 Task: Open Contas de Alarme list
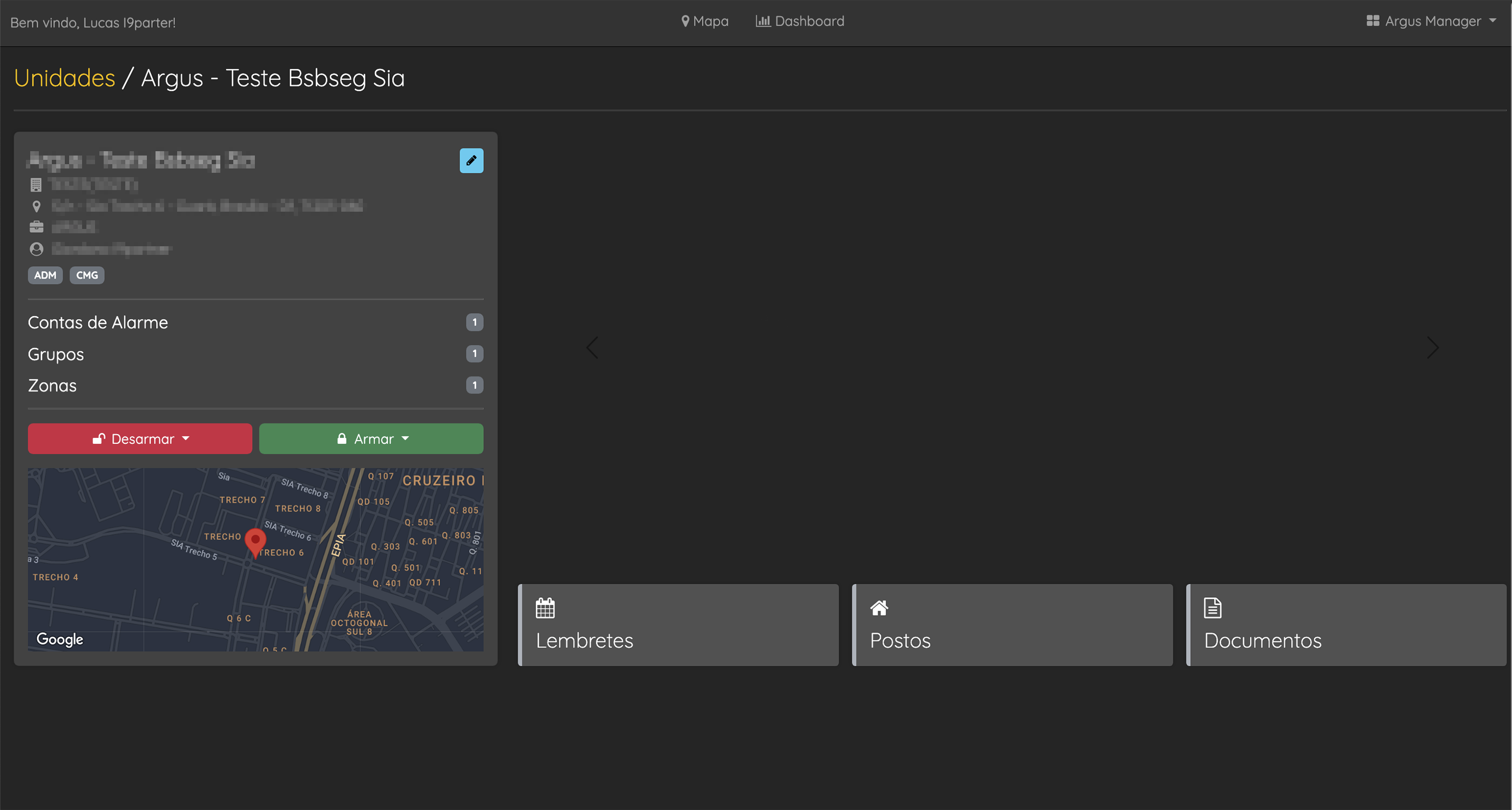coord(98,322)
